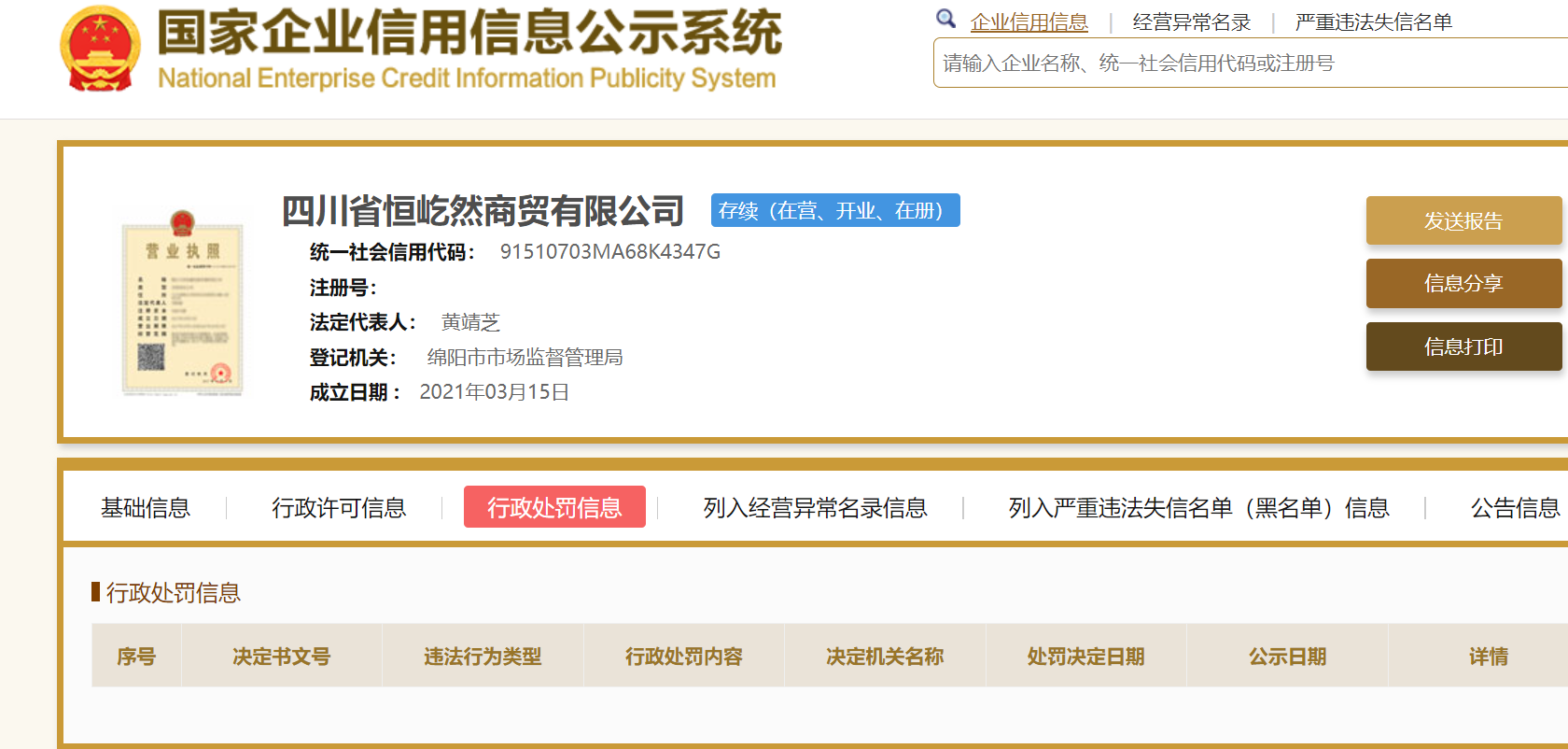This screenshot has height=749, width=1568.
Task: Open the 基础信息 tab
Action: tap(146, 507)
